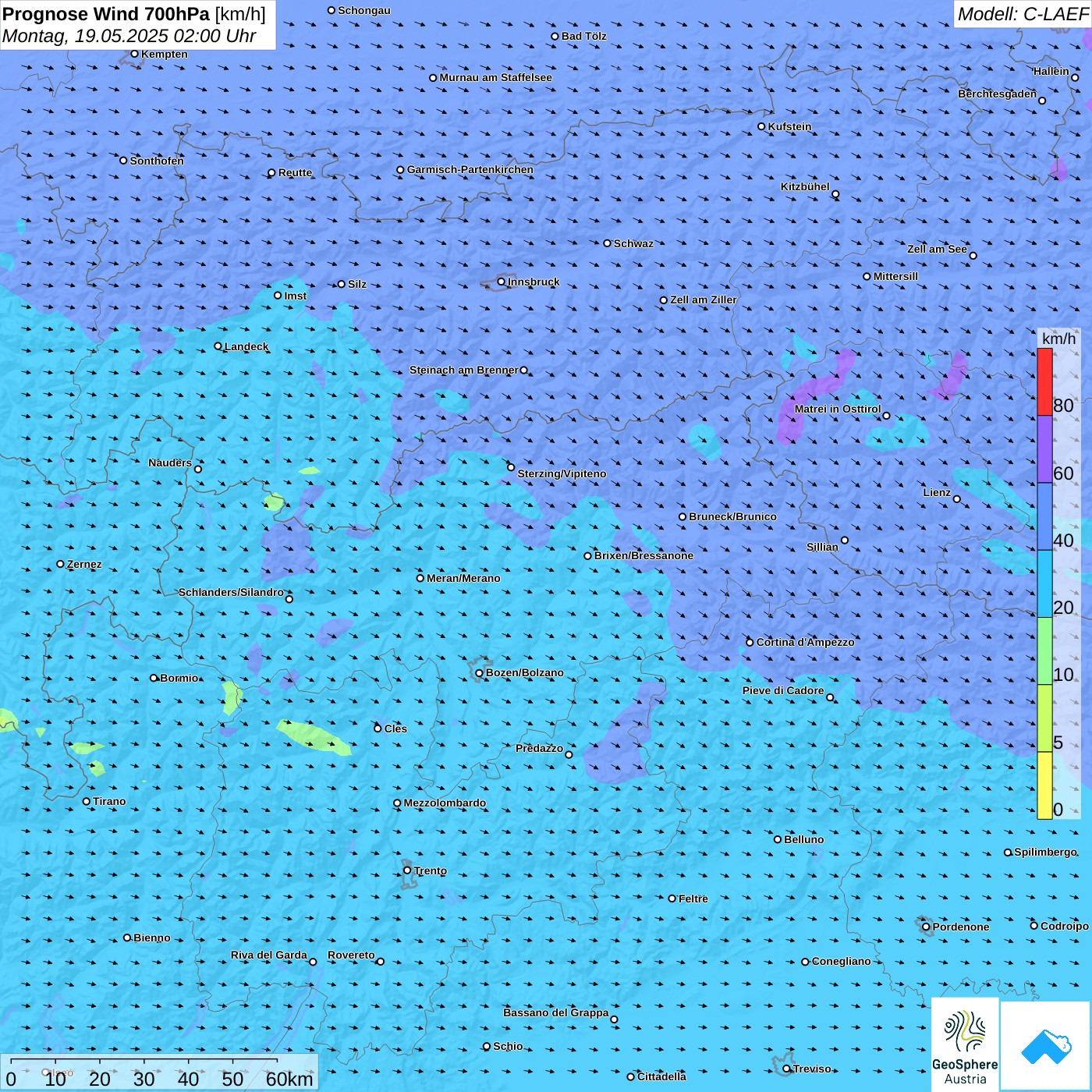
Task: Click the 'Modell: C-LAEF' label
Action: click(x=1023, y=14)
